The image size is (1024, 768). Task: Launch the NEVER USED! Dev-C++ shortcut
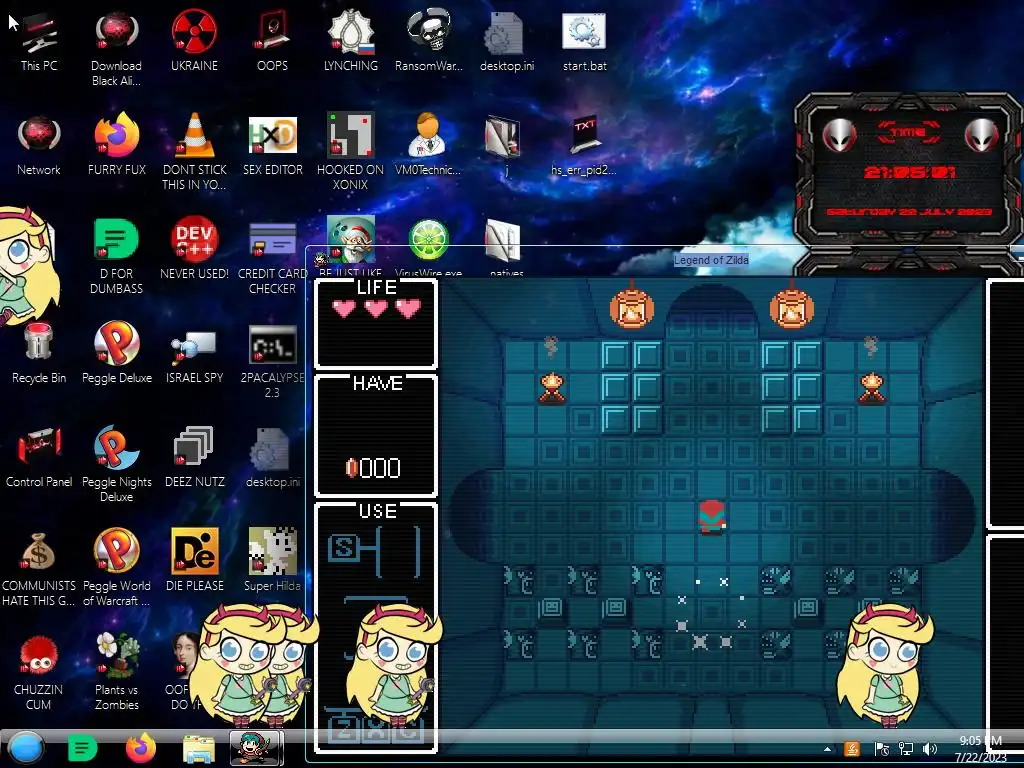point(194,248)
